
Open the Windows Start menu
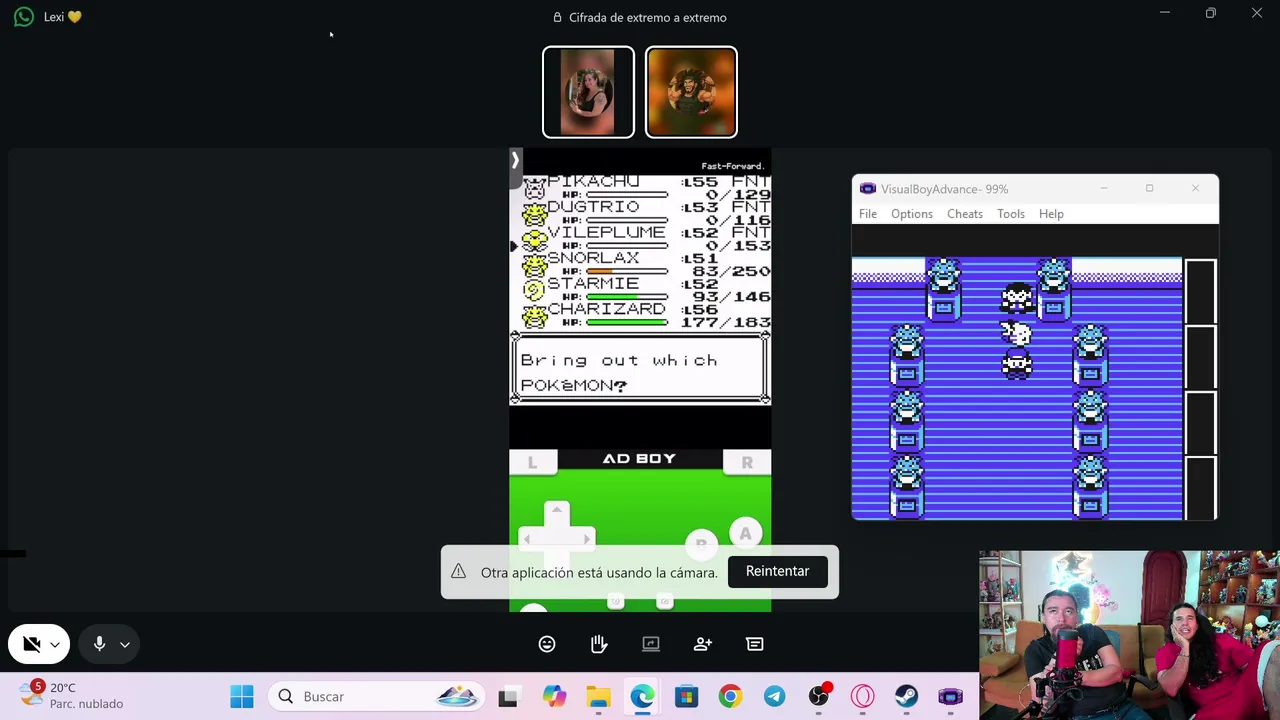241,696
